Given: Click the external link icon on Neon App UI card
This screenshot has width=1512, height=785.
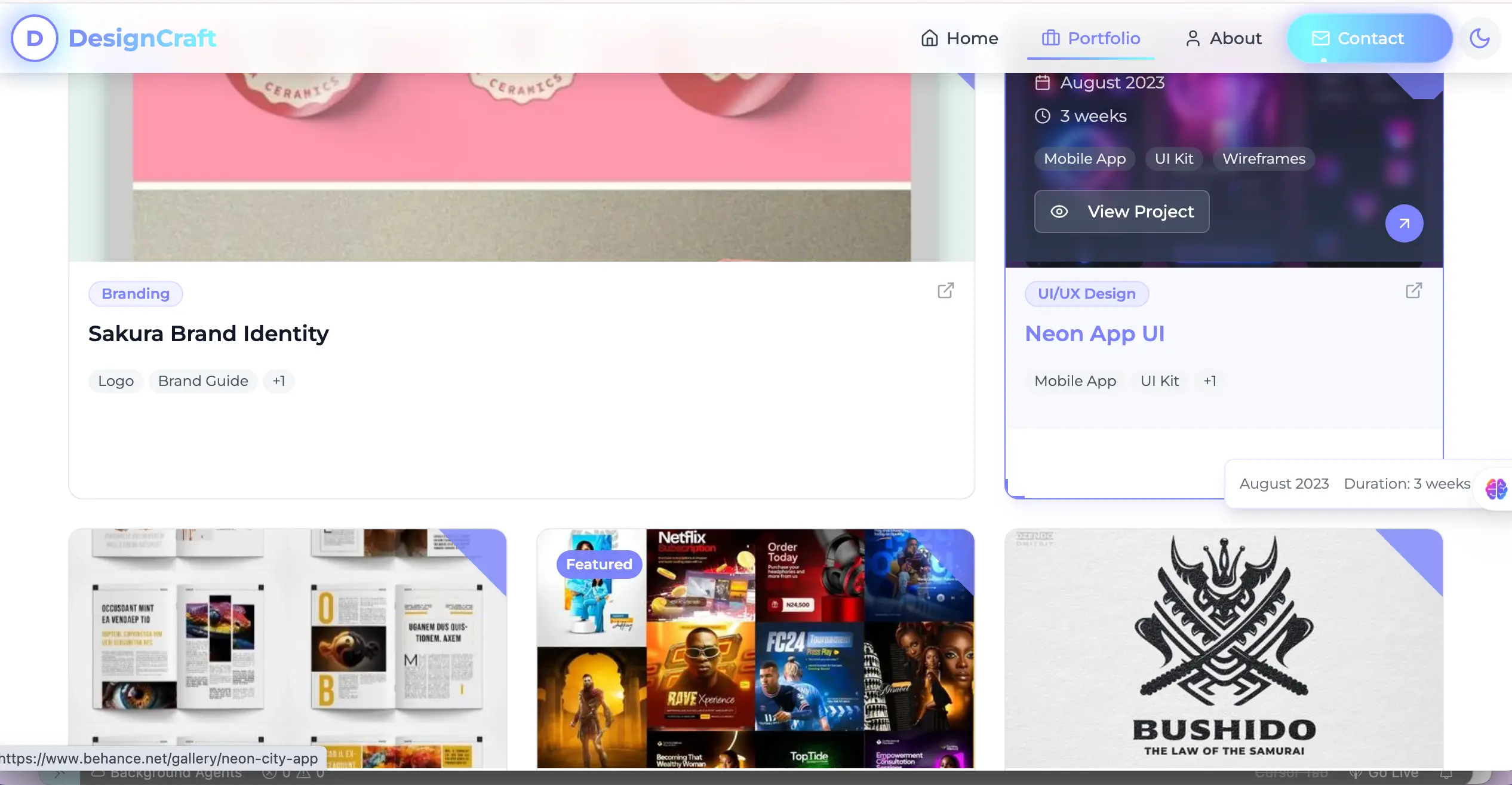Looking at the screenshot, I should [1413, 290].
